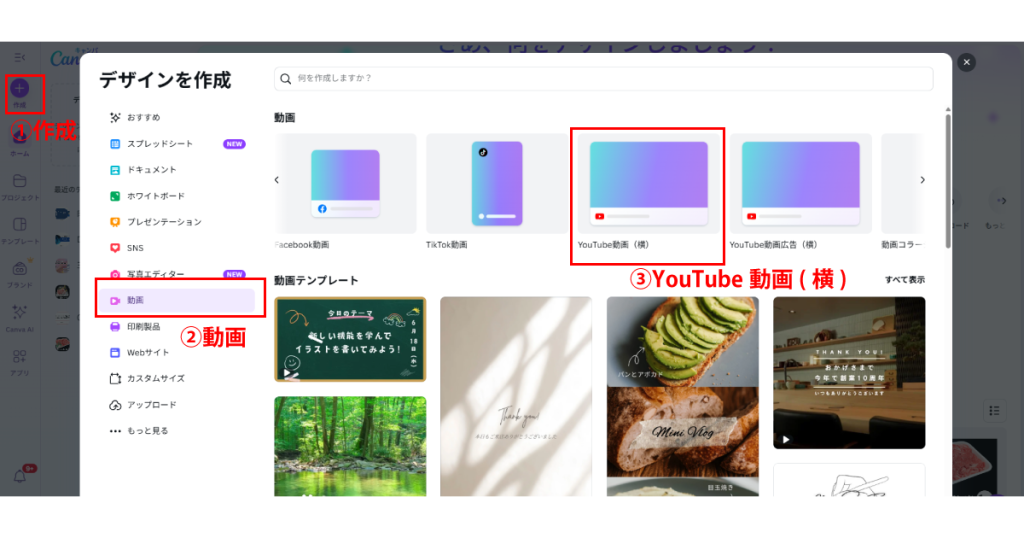This screenshot has width=1024, height=538.
Task: Select the ドキュメント icon
Action: pos(115,170)
